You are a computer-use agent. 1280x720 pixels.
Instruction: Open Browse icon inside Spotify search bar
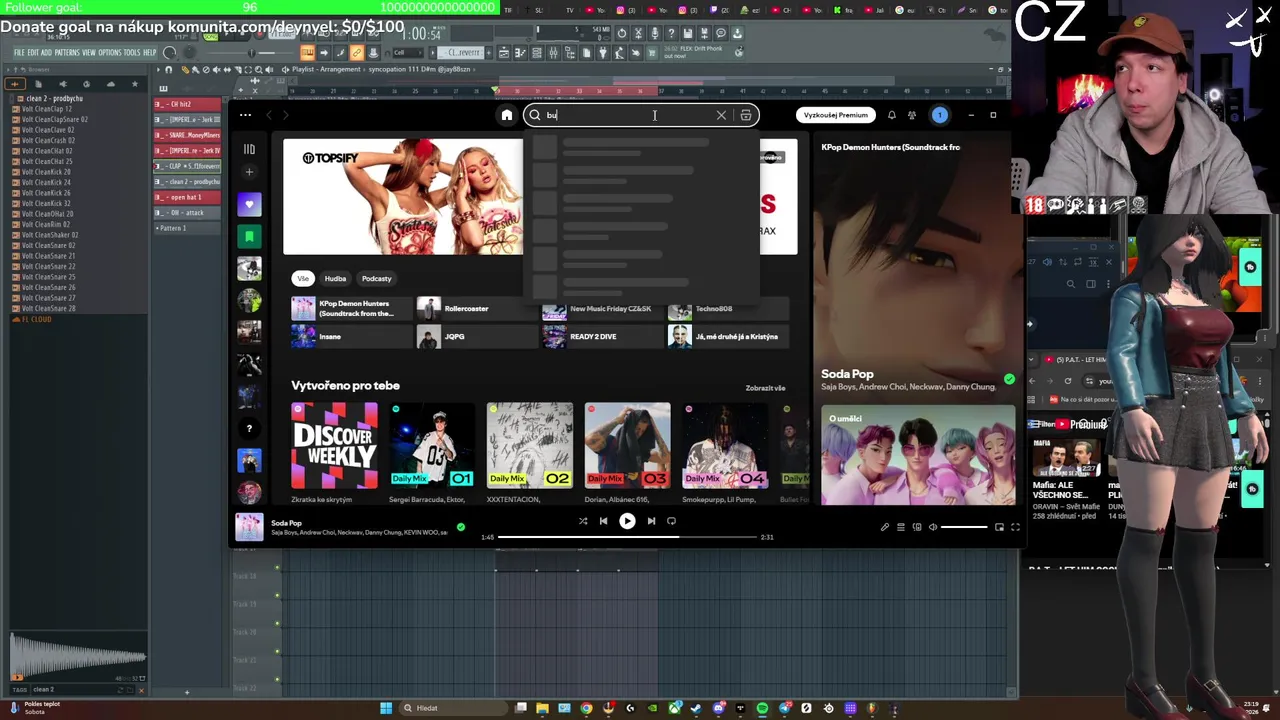[x=746, y=115]
